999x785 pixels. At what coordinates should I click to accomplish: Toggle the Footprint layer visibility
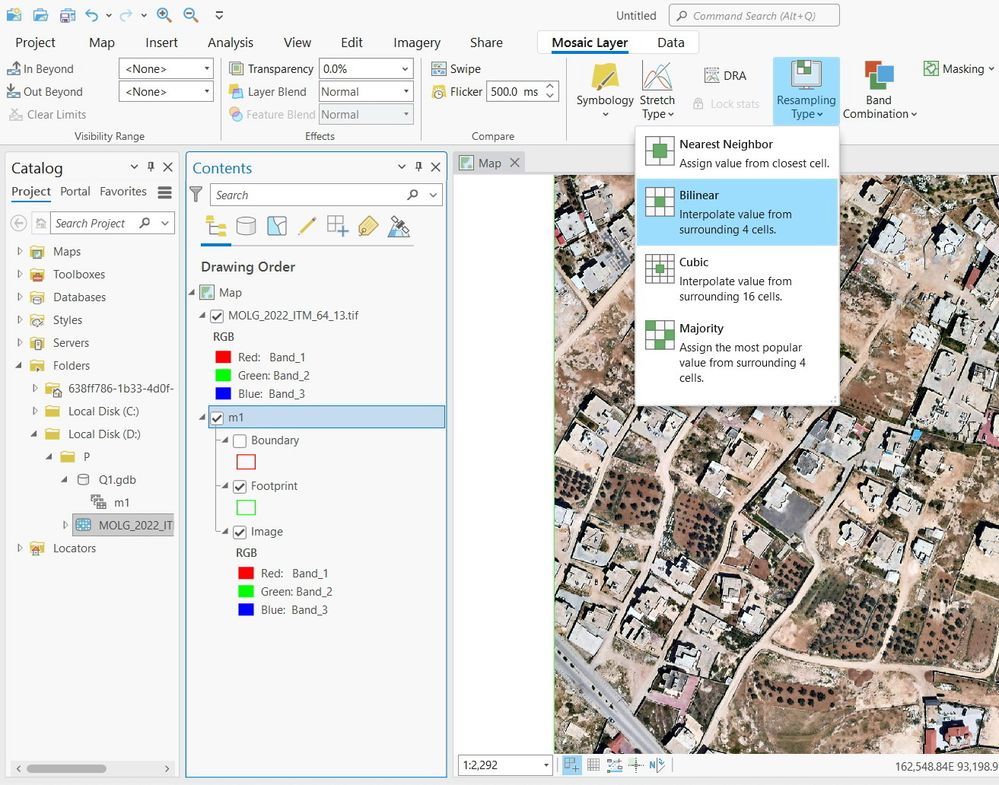240,487
